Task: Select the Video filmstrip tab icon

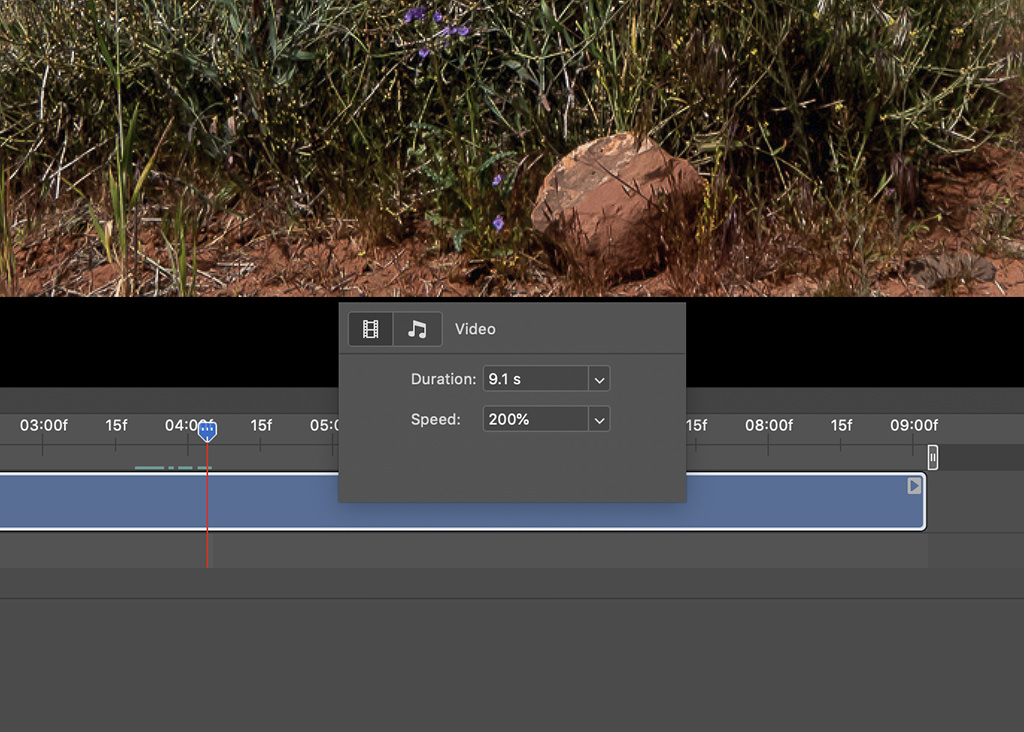Action: pos(370,329)
